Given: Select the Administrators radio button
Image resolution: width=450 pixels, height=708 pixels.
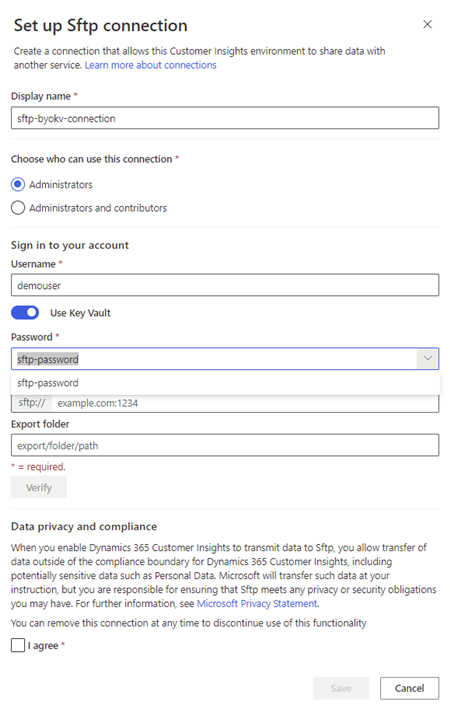Looking at the screenshot, I should click(x=18, y=184).
